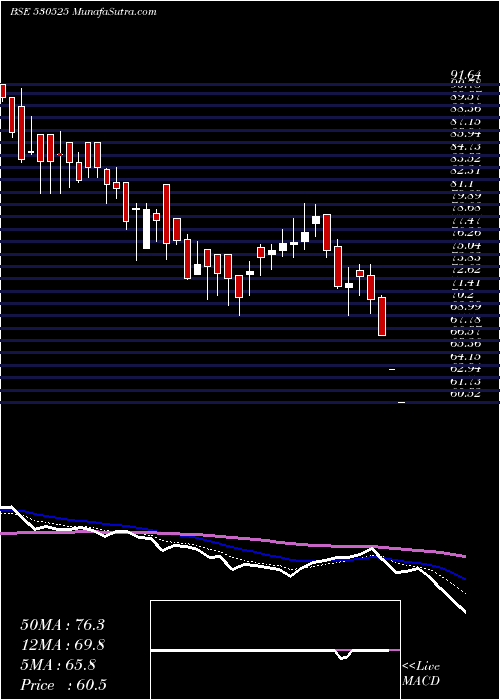Click the 70.2 price axis label
This screenshot has height=700, width=500.
tap(461, 295)
